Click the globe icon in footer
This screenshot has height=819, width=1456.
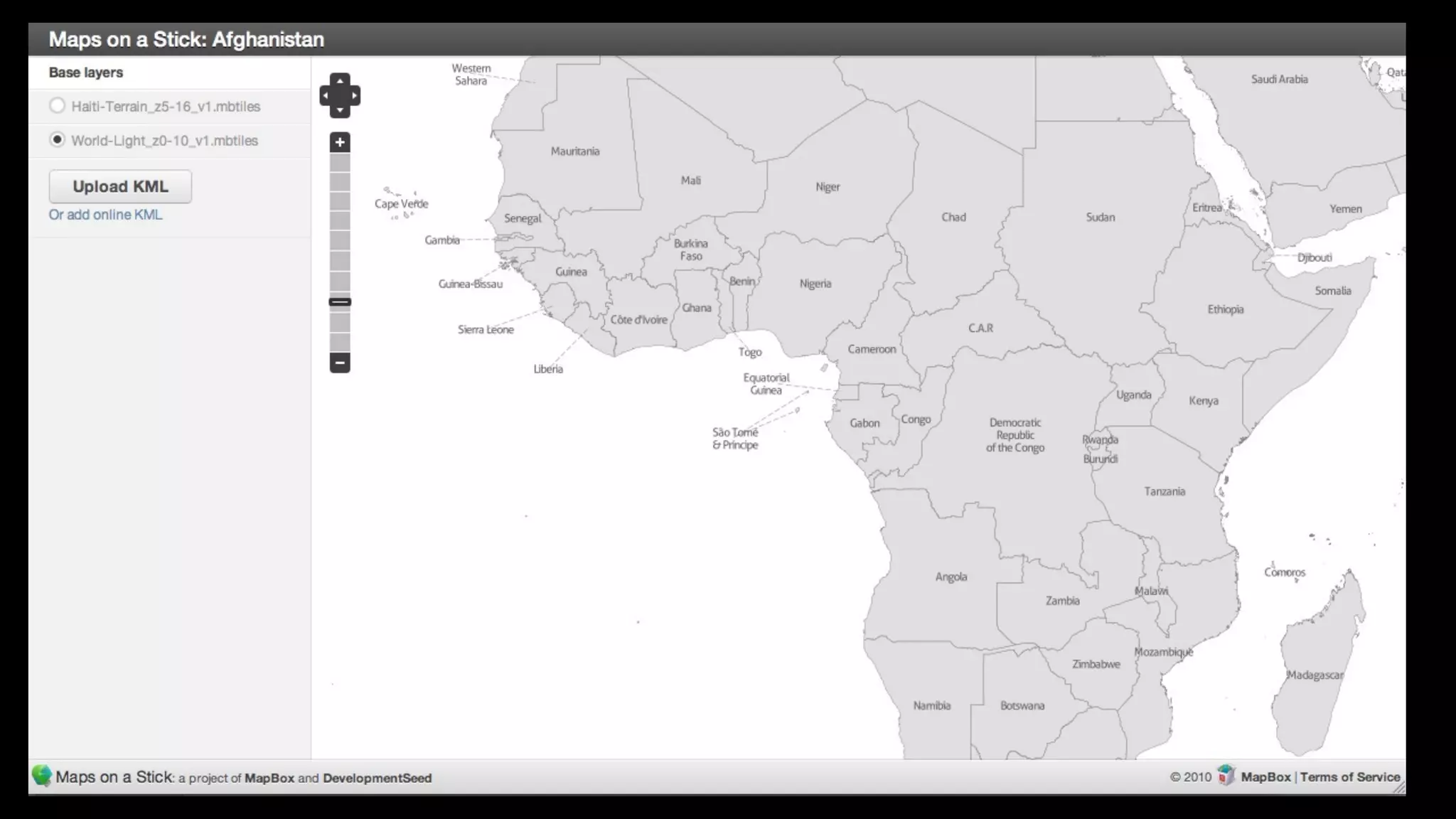pyautogui.click(x=42, y=776)
